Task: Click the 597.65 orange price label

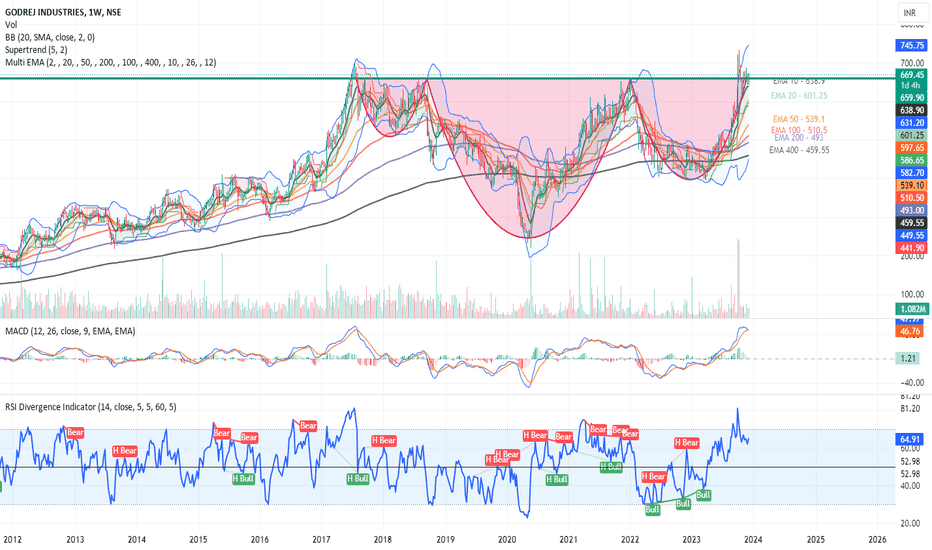Action: [912, 147]
